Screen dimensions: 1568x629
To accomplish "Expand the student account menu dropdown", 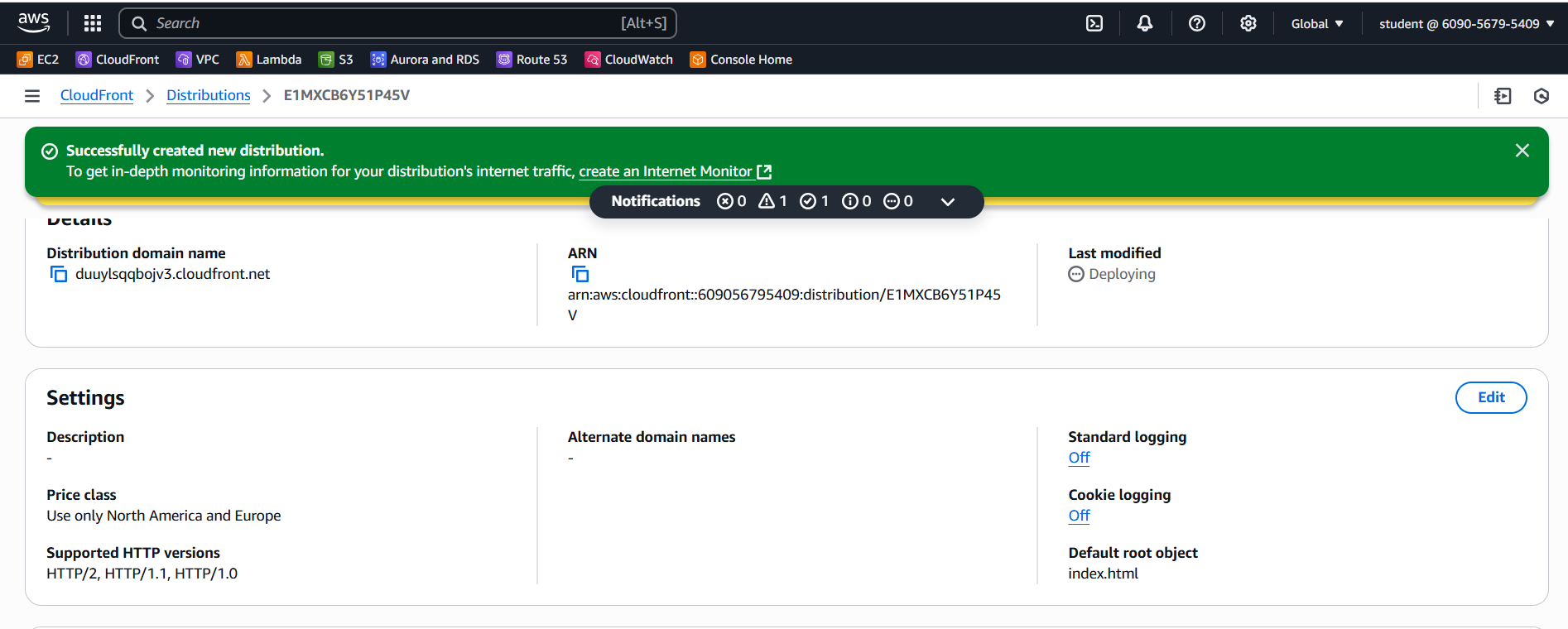I will tap(1467, 24).
